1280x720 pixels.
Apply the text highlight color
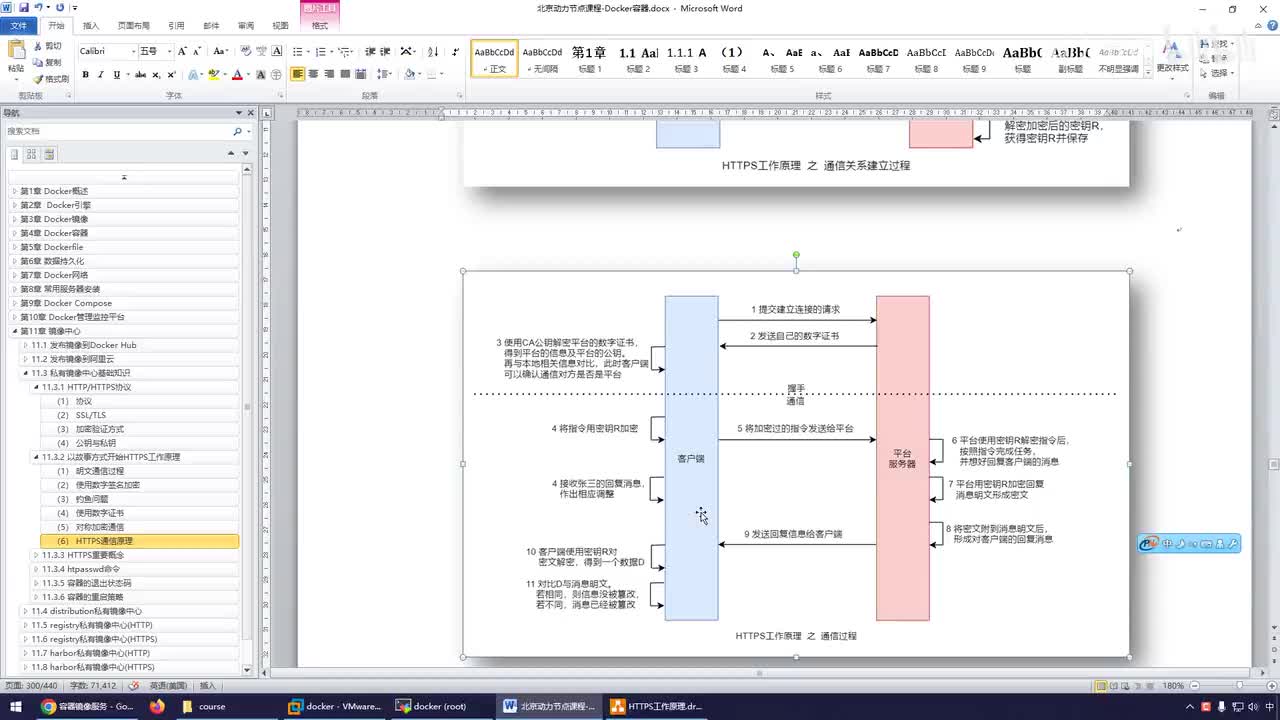(x=214, y=75)
